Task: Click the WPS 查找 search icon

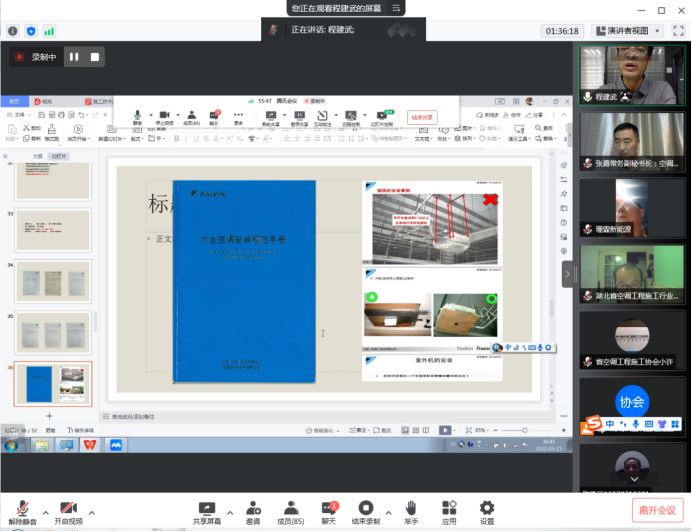Action: pyautogui.click(x=544, y=128)
